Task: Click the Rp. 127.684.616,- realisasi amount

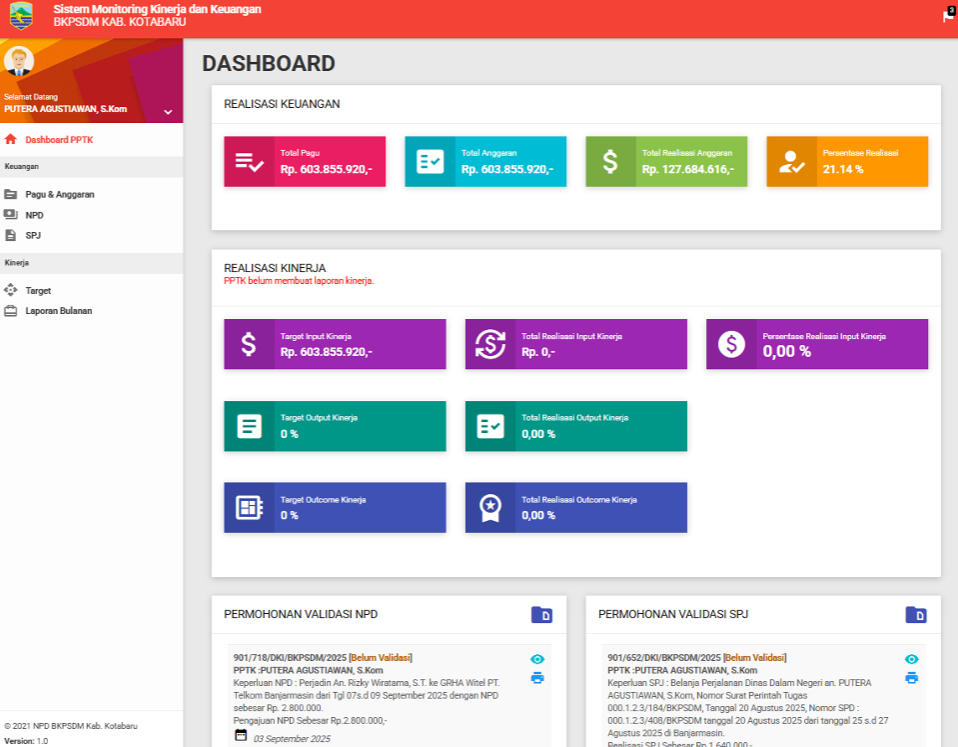Action: coord(688,169)
